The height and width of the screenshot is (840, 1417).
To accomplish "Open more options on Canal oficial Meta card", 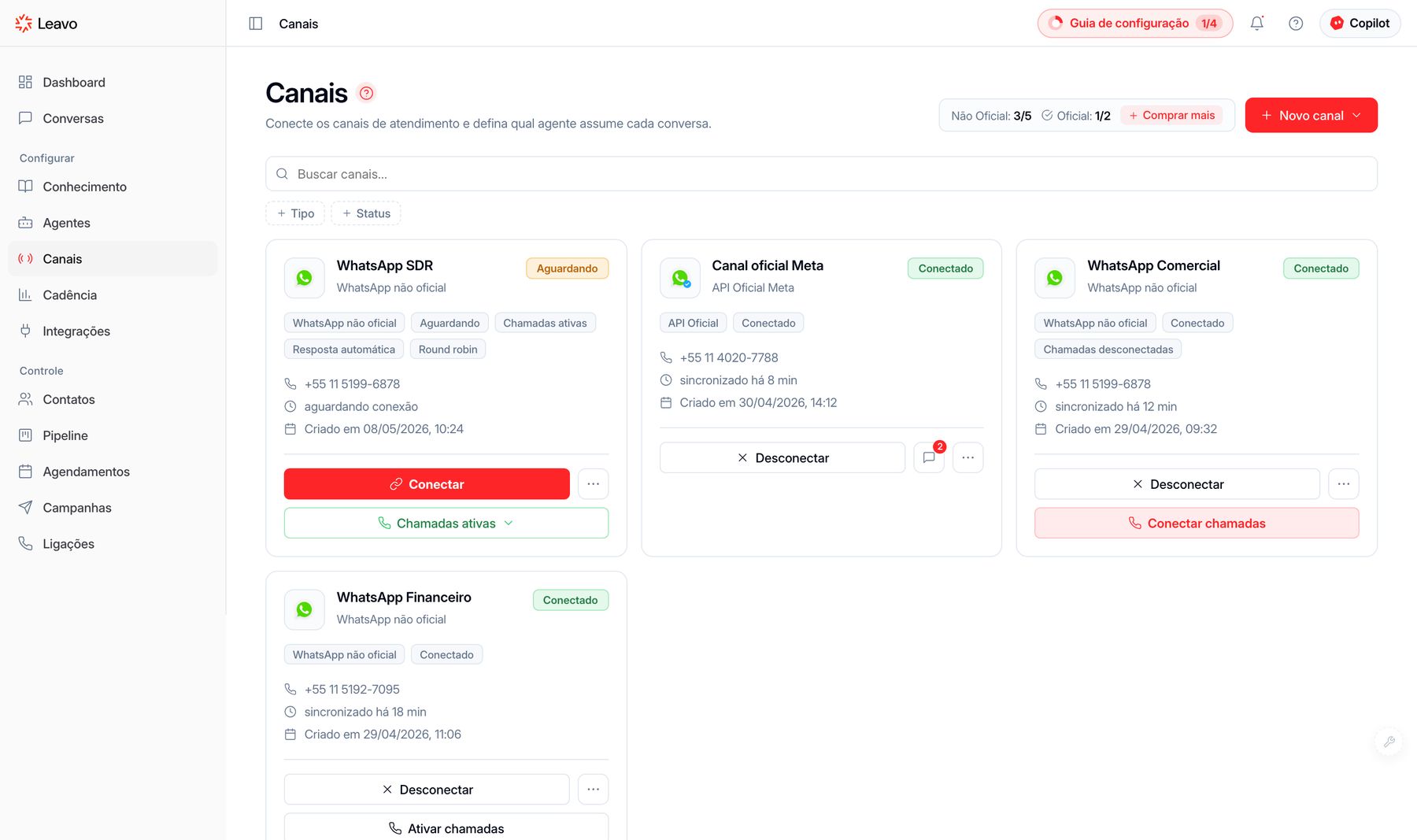I will (x=968, y=457).
